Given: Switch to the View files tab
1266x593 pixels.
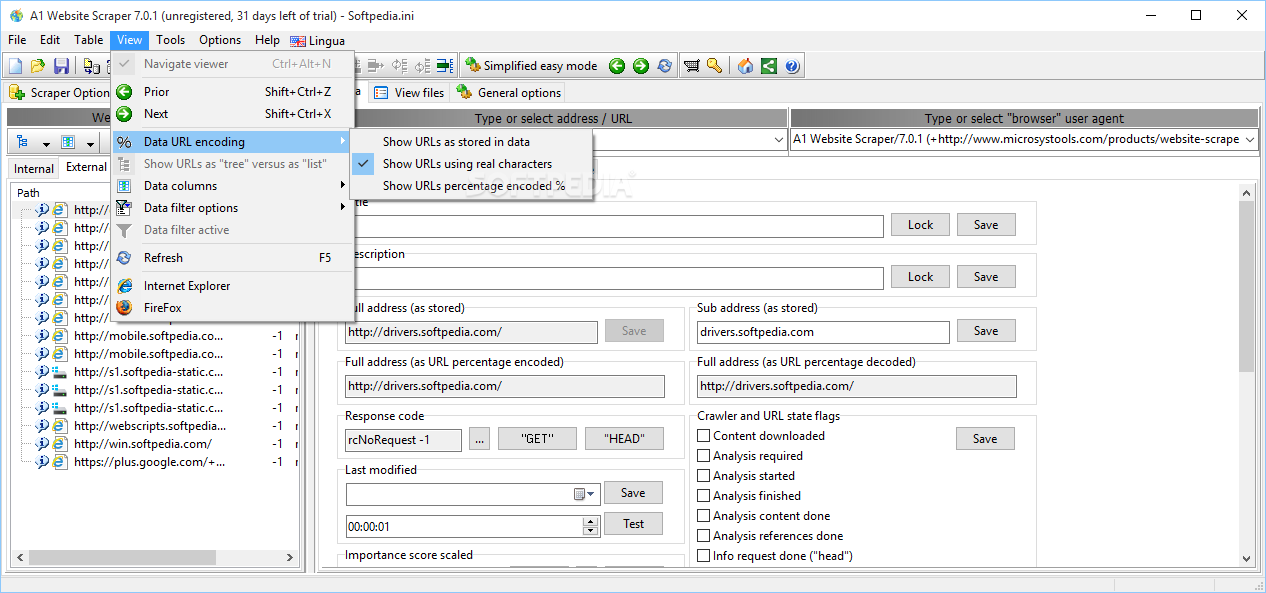Looking at the screenshot, I should coord(409,92).
